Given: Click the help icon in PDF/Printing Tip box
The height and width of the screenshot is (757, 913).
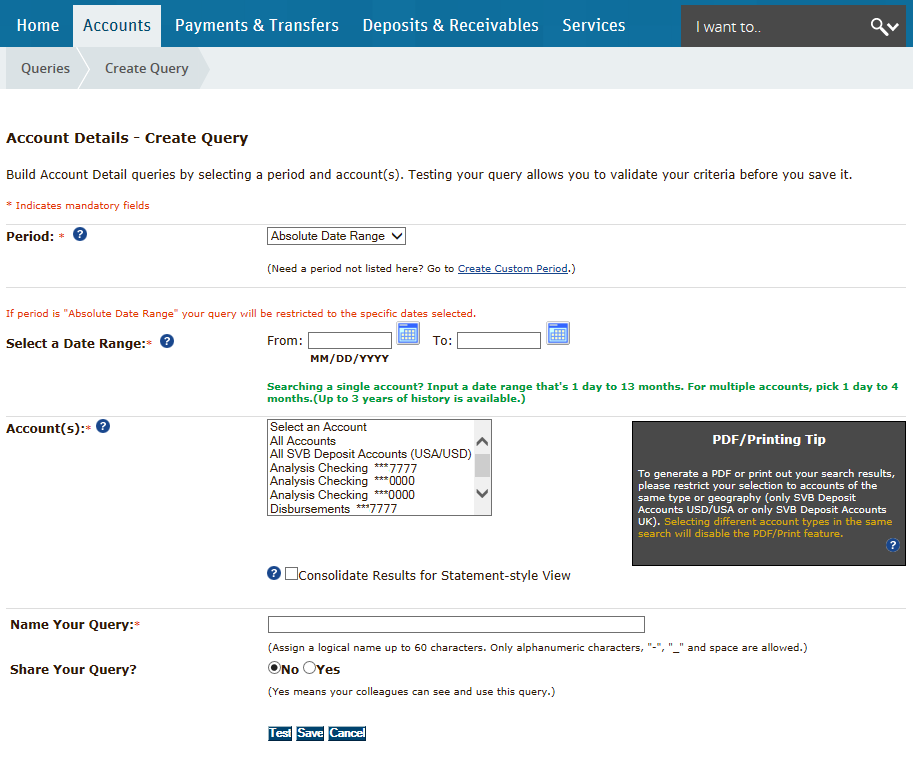Looking at the screenshot, I should pyautogui.click(x=892, y=545).
